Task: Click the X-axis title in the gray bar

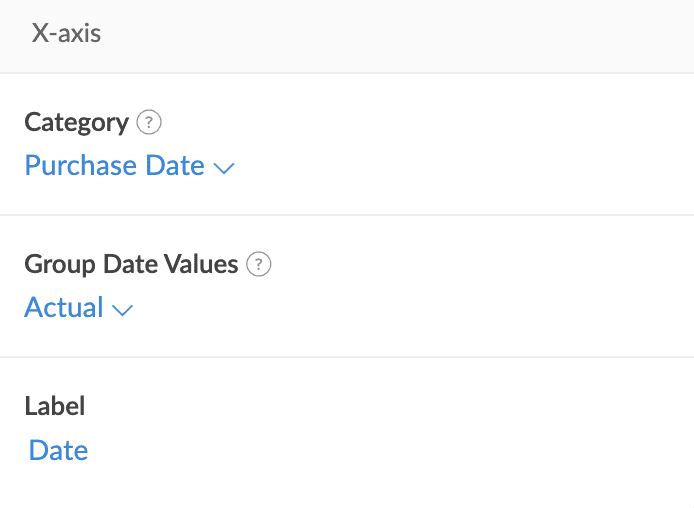Action: tap(66, 34)
